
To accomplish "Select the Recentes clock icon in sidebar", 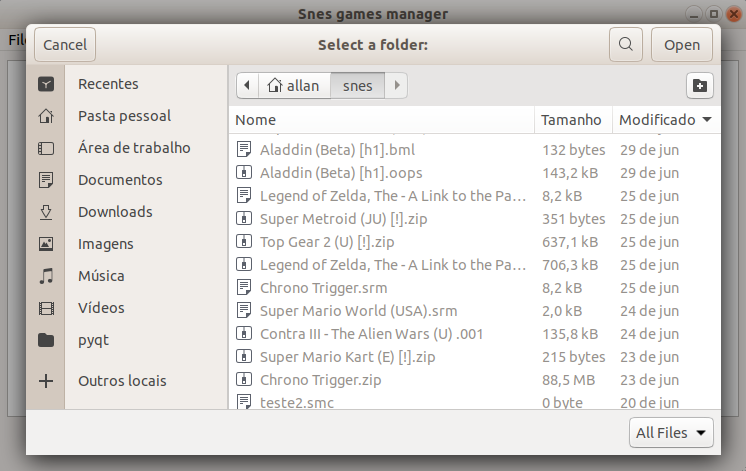I will [x=46, y=84].
